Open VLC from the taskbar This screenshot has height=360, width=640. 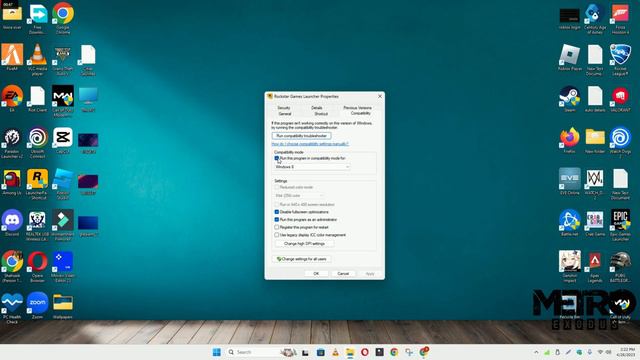pos(335,352)
